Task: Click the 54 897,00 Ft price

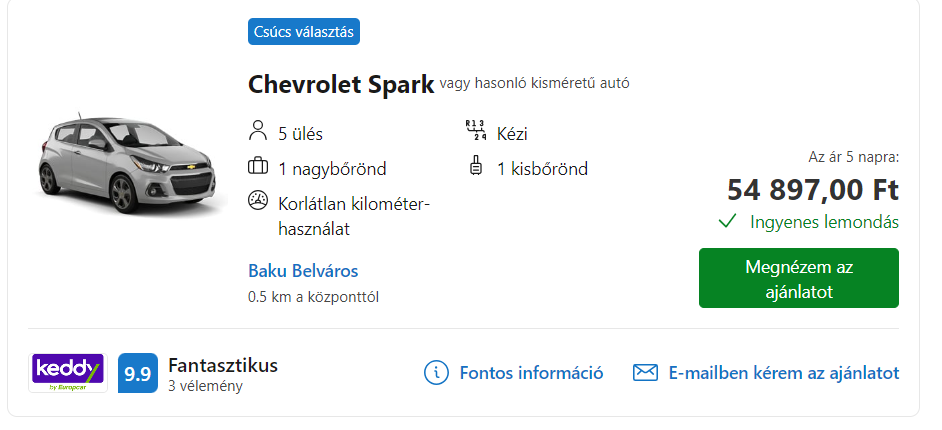Action: (x=813, y=190)
